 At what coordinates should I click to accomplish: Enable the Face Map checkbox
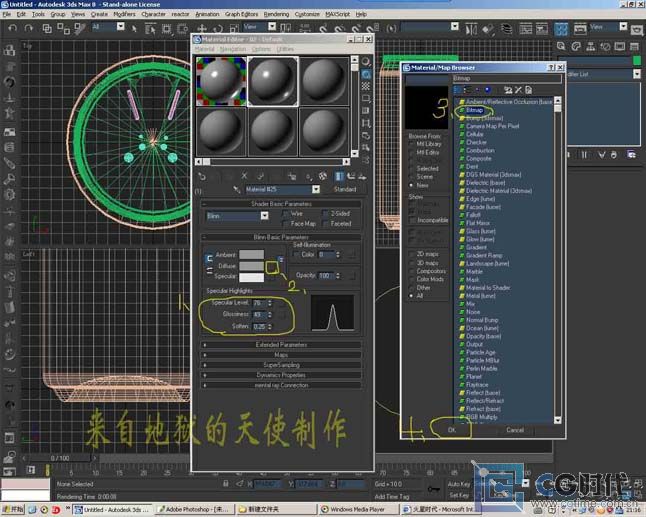(x=286, y=224)
